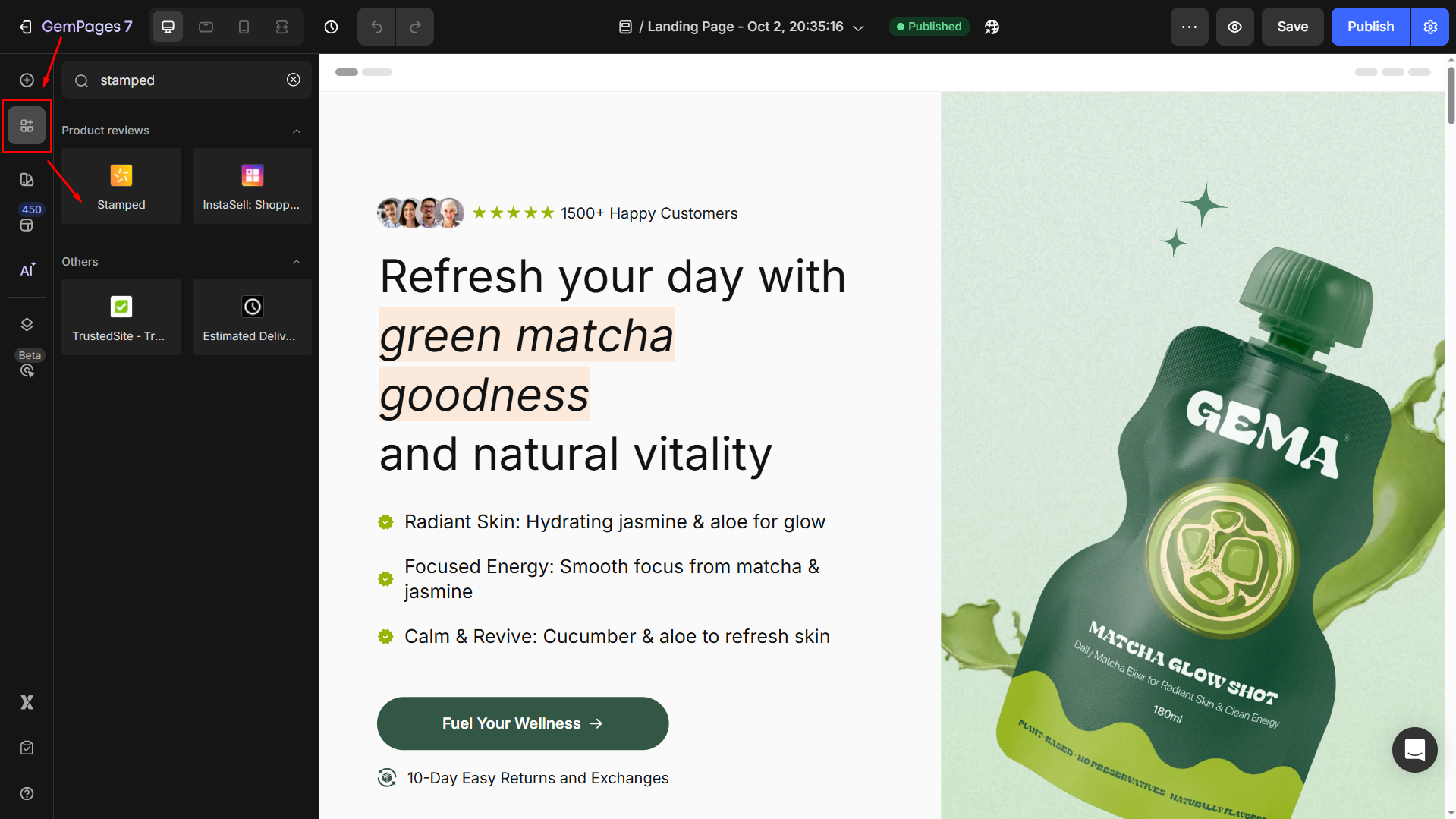Open the add elements plus icon
The height and width of the screenshot is (819, 1456).
click(x=27, y=80)
